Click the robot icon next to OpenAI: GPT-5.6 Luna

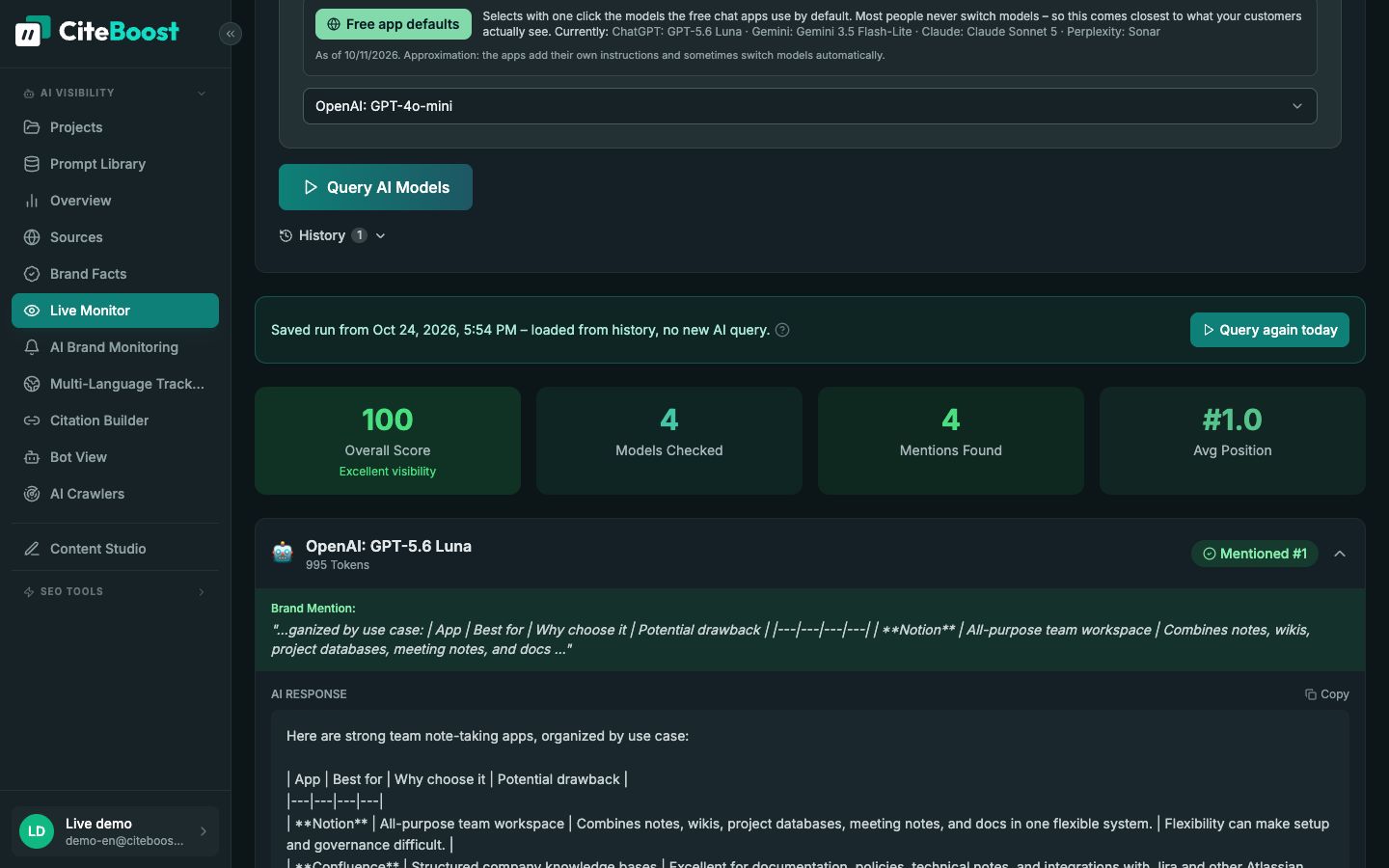click(x=283, y=553)
